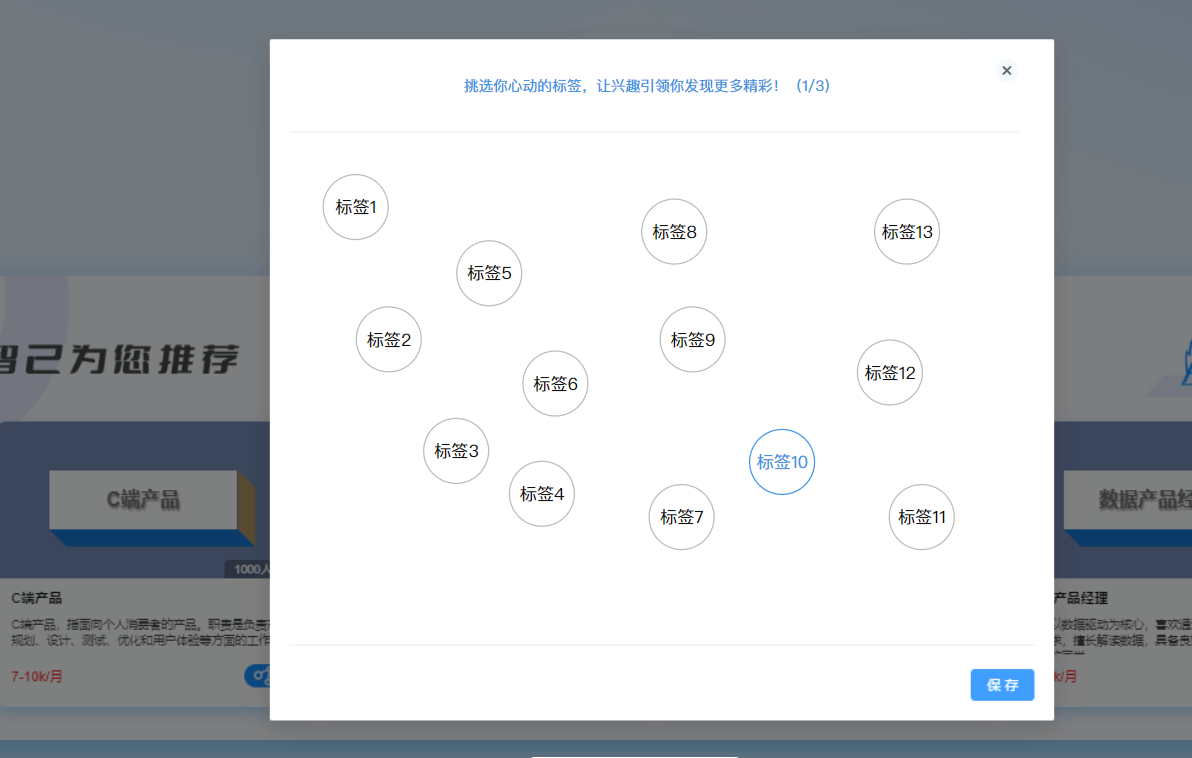Image resolution: width=1192 pixels, height=758 pixels.
Task: Click the blue icon on C端产品 card
Action: [x=257, y=676]
